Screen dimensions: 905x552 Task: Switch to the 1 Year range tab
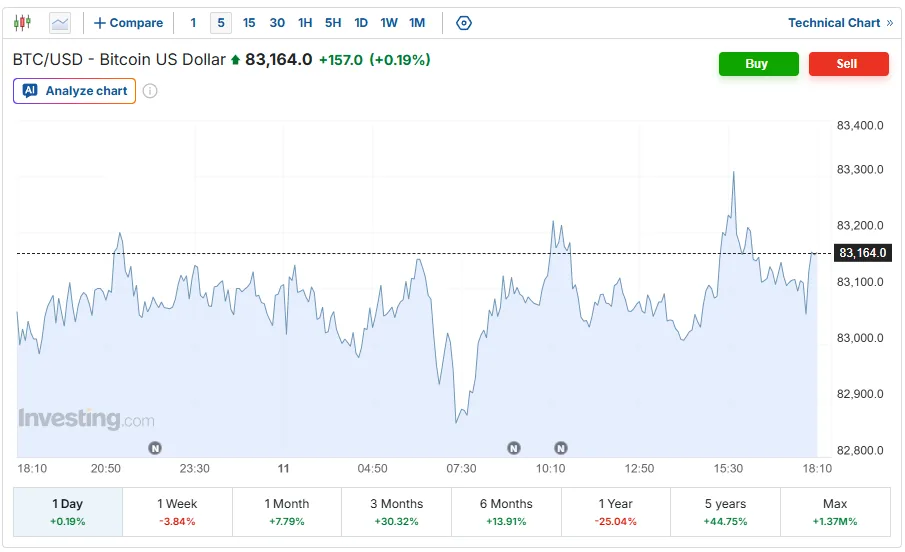point(616,512)
